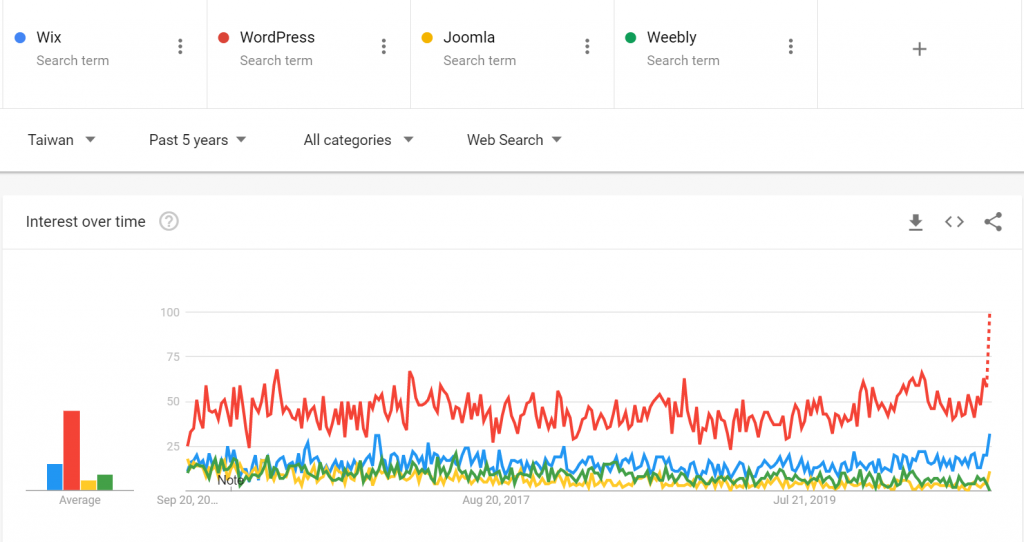Expand the Taiwan region dropdown
Screen dimensions: 1024x542
pyautogui.click(x=62, y=140)
